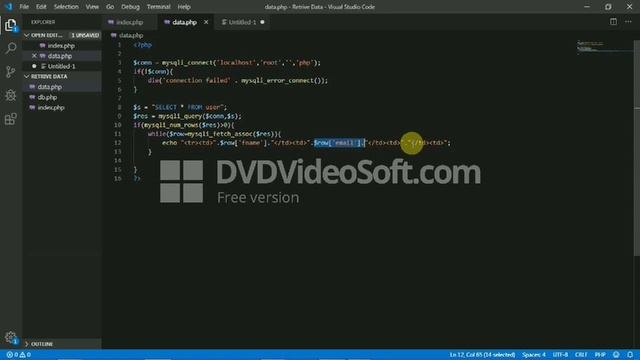Click the VS Code logo icon

tap(8, 7)
